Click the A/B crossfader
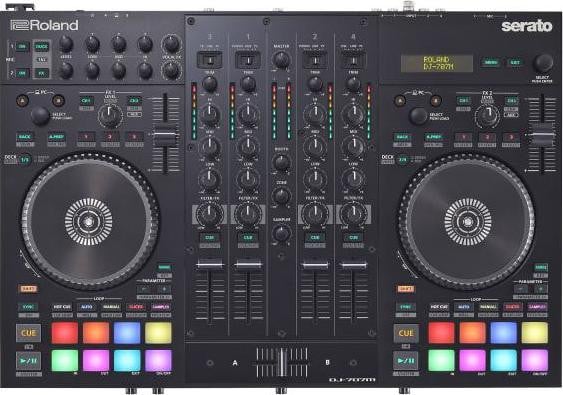The height and width of the screenshot is (395, 563). click(x=282, y=363)
